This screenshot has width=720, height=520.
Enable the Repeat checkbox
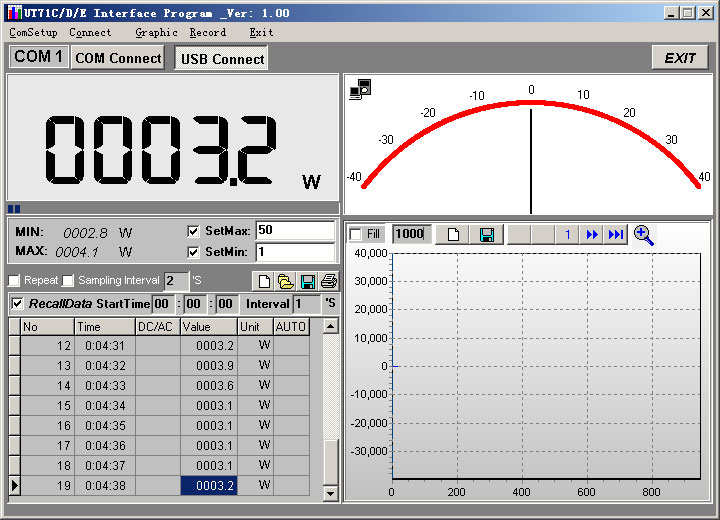15,281
